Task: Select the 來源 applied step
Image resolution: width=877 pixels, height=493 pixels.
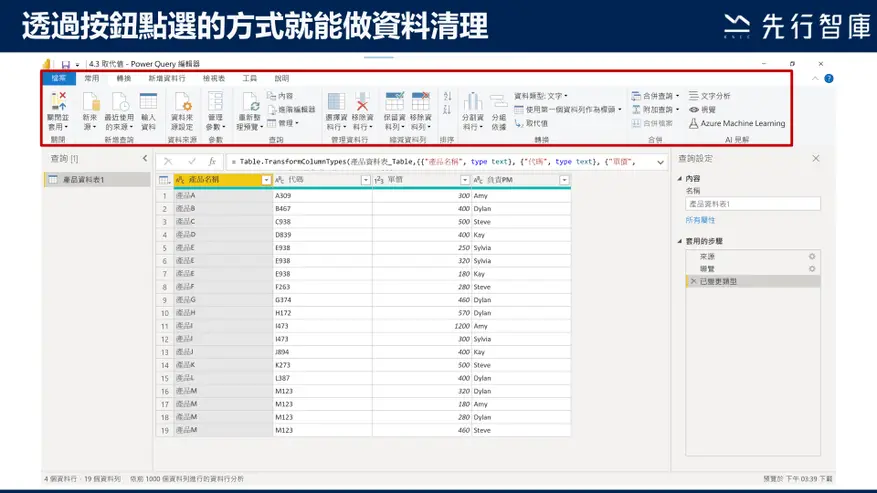Action: [753, 256]
